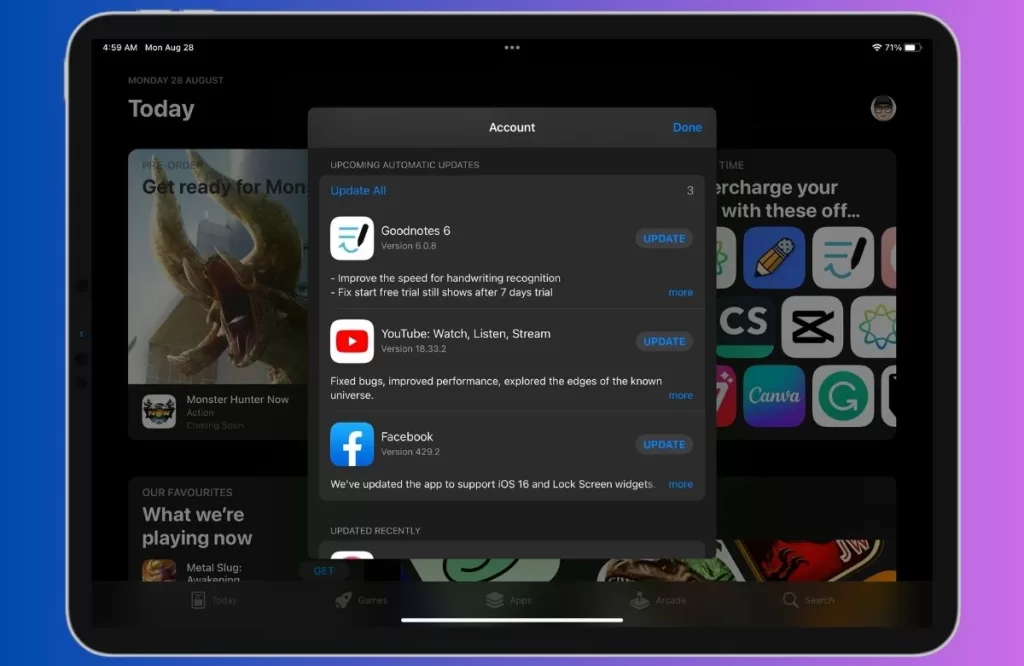Update the Goodnotes 6 app
The height and width of the screenshot is (666, 1024).
click(664, 239)
